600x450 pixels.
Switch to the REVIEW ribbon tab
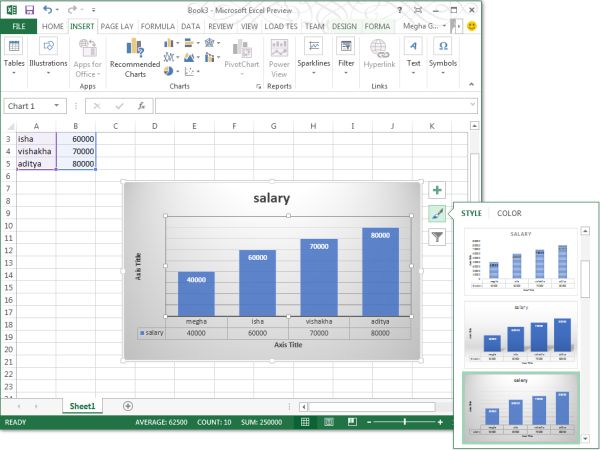click(x=220, y=26)
